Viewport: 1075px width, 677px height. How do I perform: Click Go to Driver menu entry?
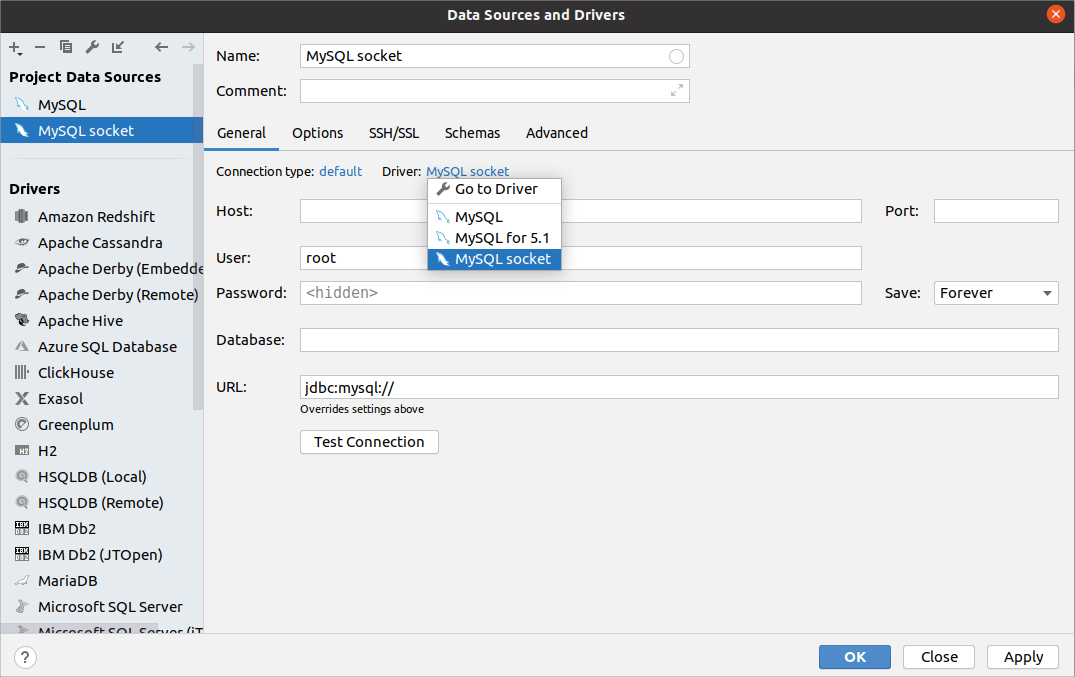(x=503, y=189)
